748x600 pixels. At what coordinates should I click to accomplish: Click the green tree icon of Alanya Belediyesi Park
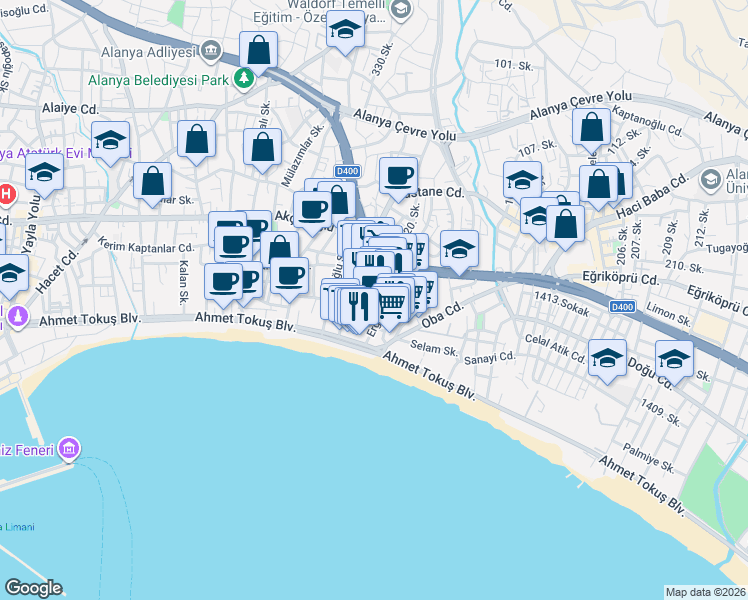click(x=244, y=78)
